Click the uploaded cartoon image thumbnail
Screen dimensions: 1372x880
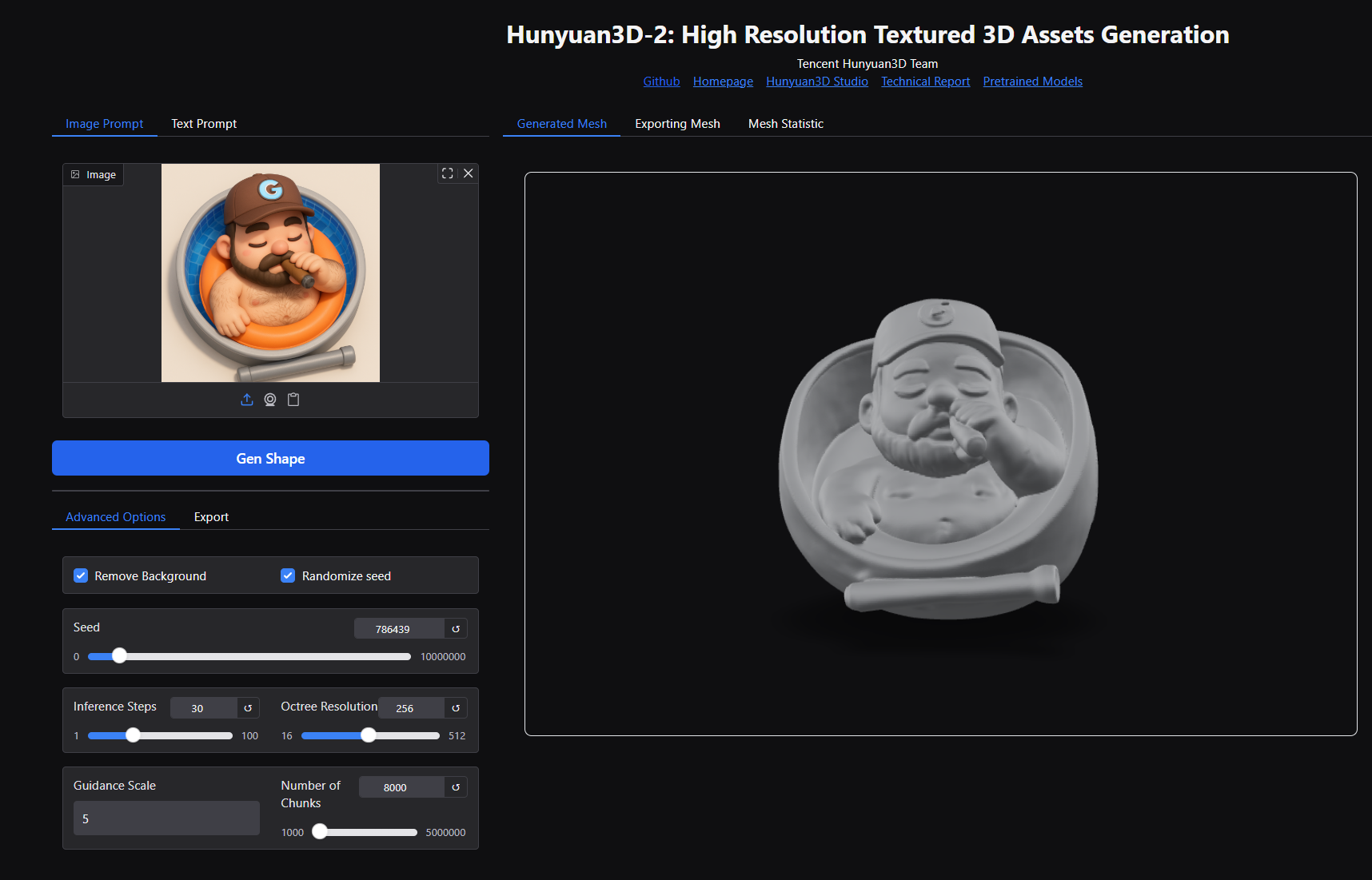tap(270, 273)
